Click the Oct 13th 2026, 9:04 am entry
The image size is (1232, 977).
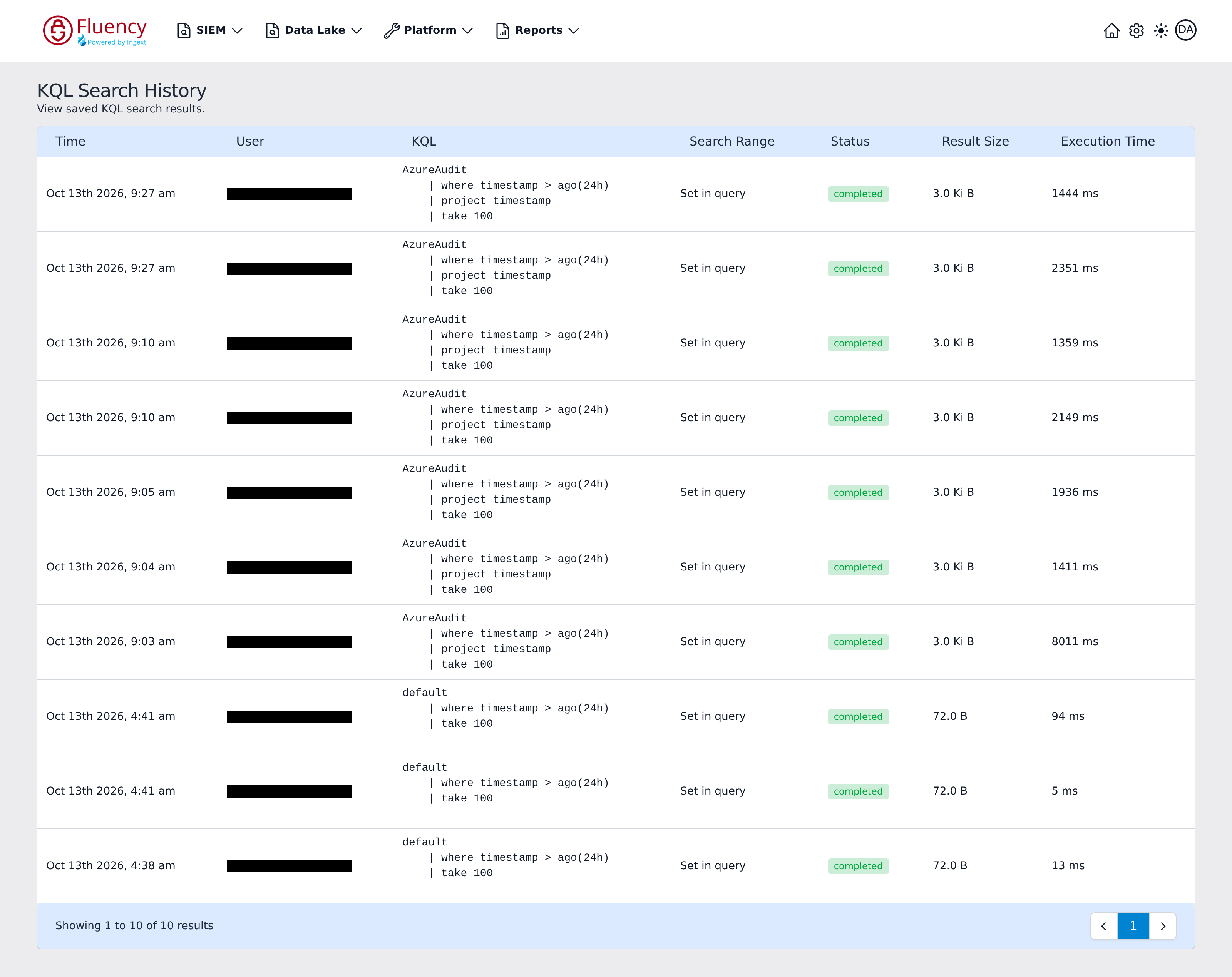tap(111, 567)
